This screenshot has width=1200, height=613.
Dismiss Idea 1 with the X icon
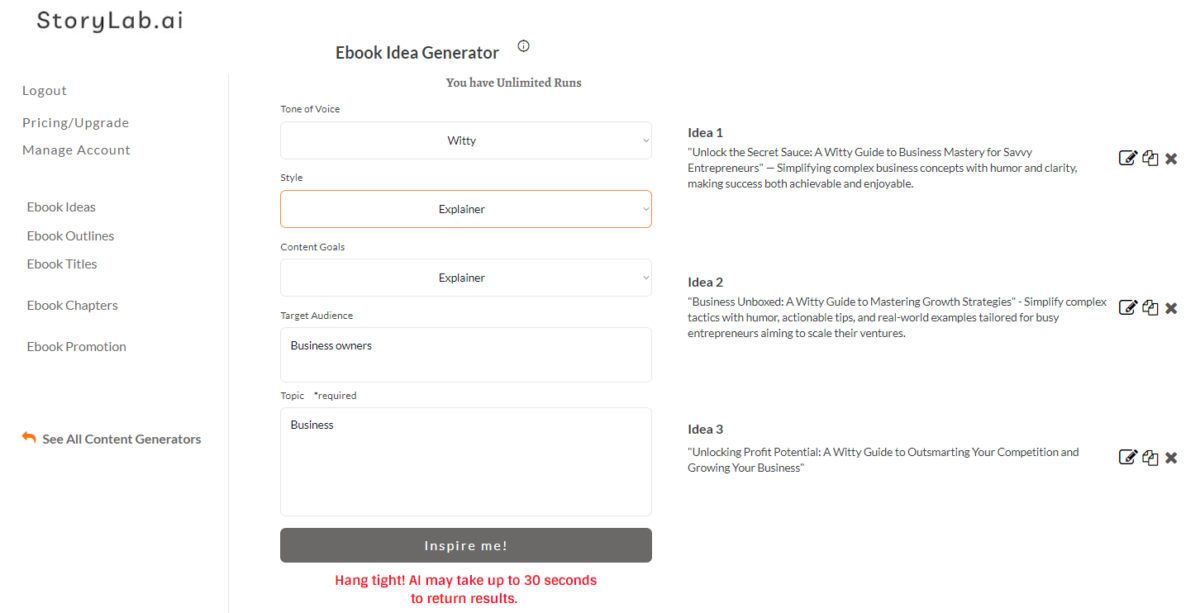tap(1171, 157)
